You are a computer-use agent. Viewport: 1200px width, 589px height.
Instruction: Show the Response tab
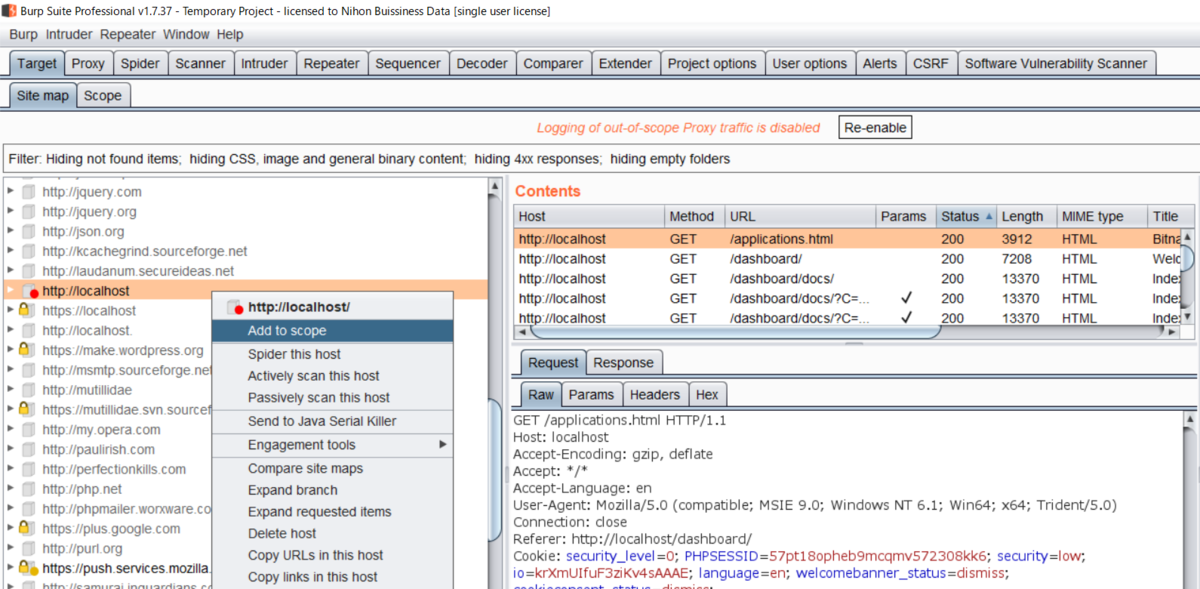click(x=623, y=362)
